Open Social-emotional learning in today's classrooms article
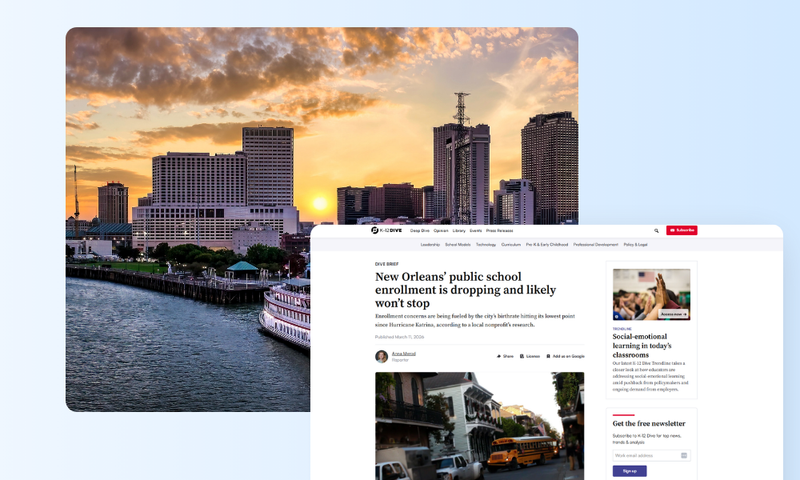This screenshot has width=800, height=480. pyautogui.click(x=642, y=346)
